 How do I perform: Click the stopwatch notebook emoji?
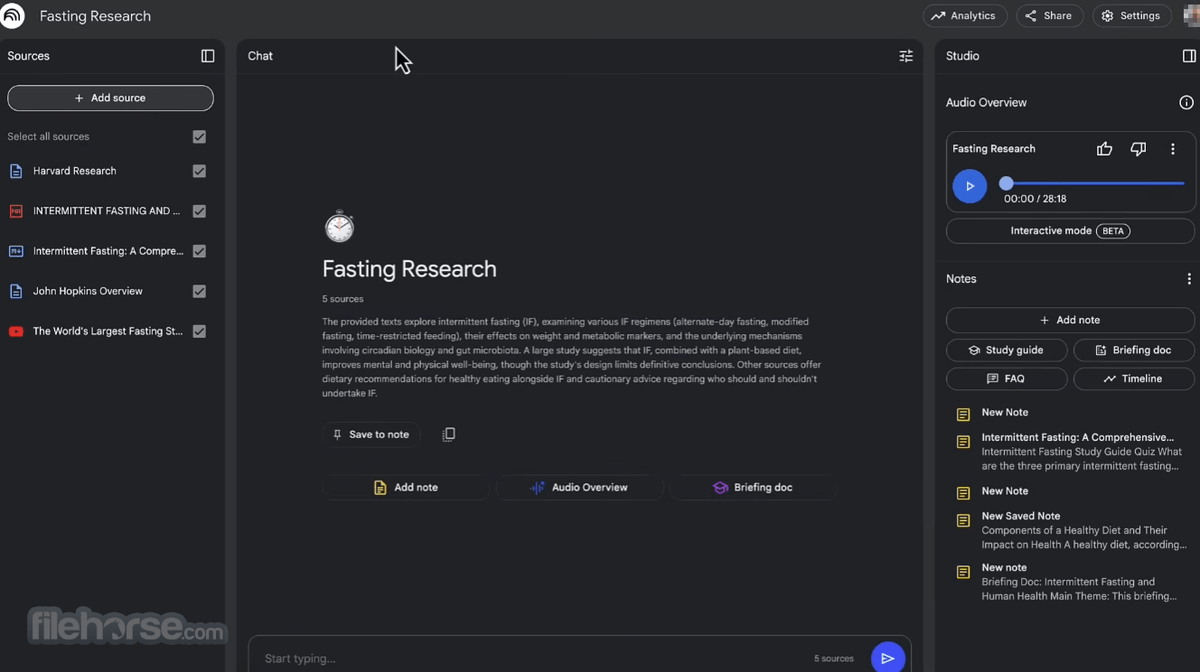pyautogui.click(x=339, y=227)
